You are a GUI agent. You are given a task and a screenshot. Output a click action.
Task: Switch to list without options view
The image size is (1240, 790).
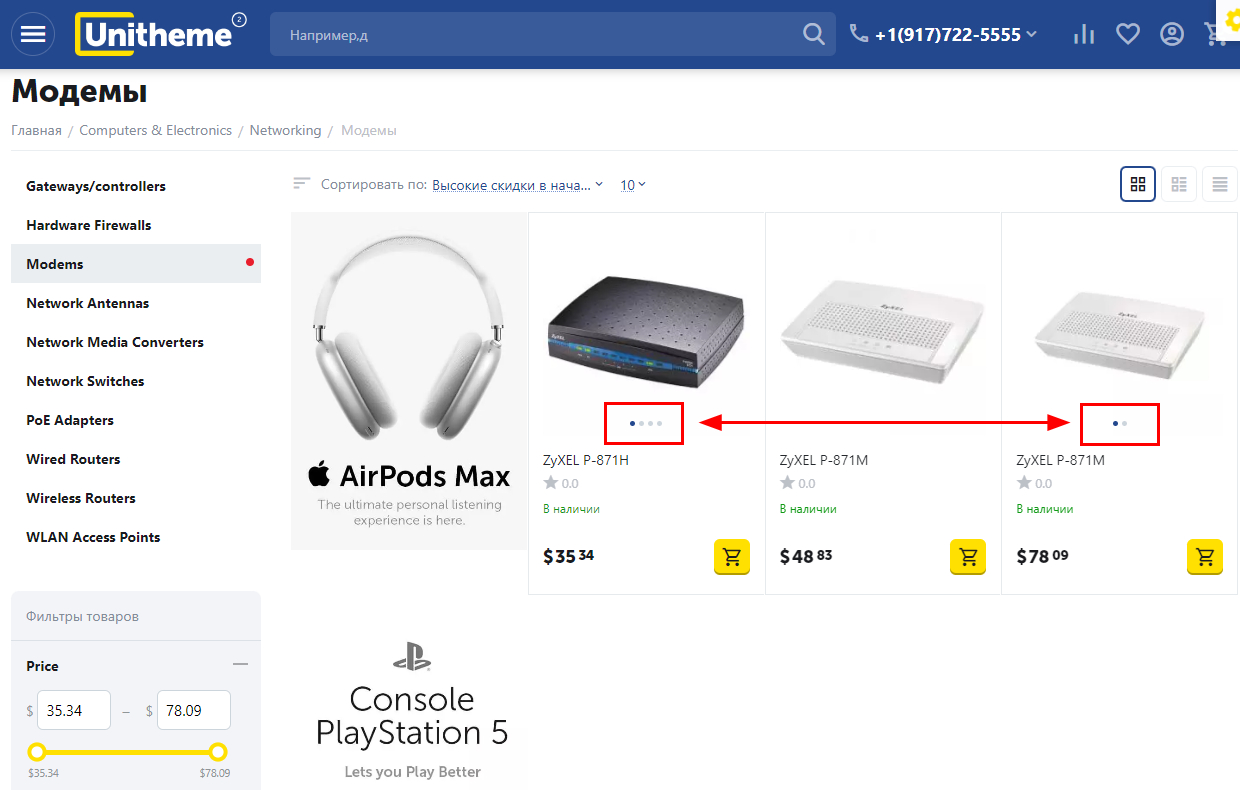1219,184
